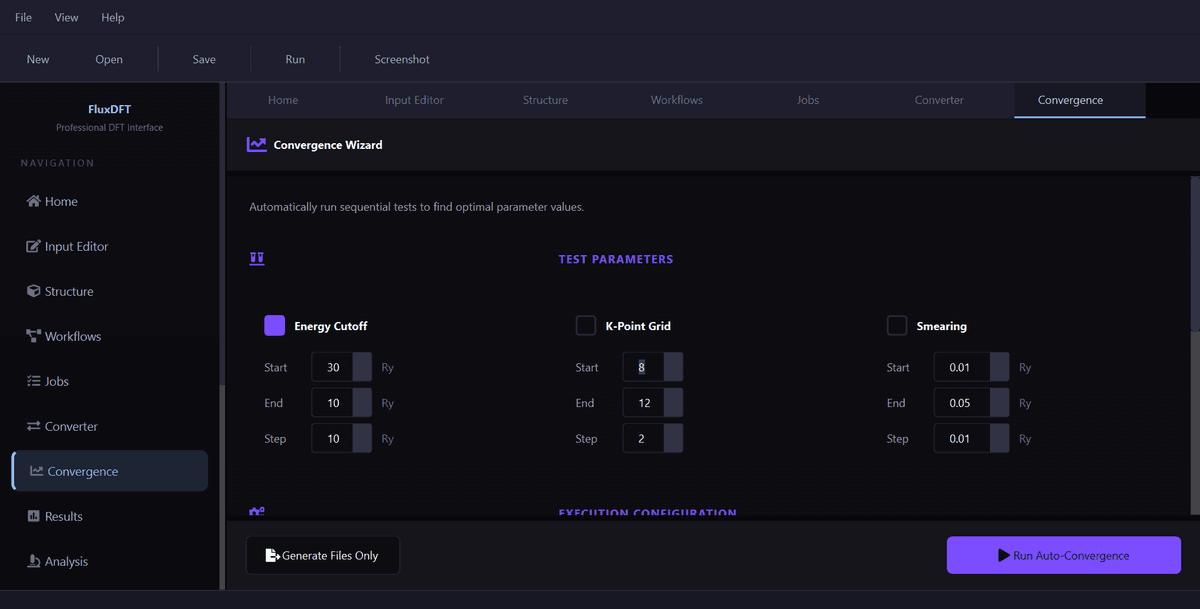1200x609 pixels.
Task: Open Workflows from the sidebar icon
Action: point(34,337)
